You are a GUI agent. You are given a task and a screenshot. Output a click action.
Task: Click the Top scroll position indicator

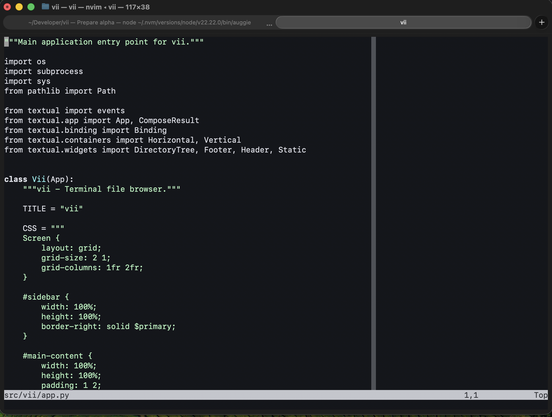click(541, 395)
